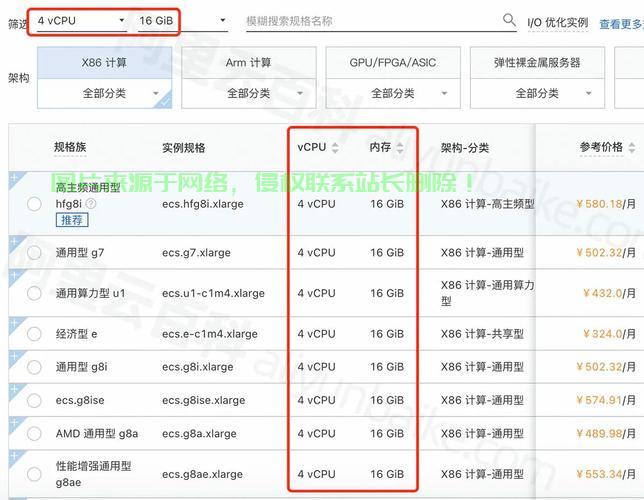Select the 经济型 e radio button
This screenshot has height=500, width=644.
[x=34, y=334]
